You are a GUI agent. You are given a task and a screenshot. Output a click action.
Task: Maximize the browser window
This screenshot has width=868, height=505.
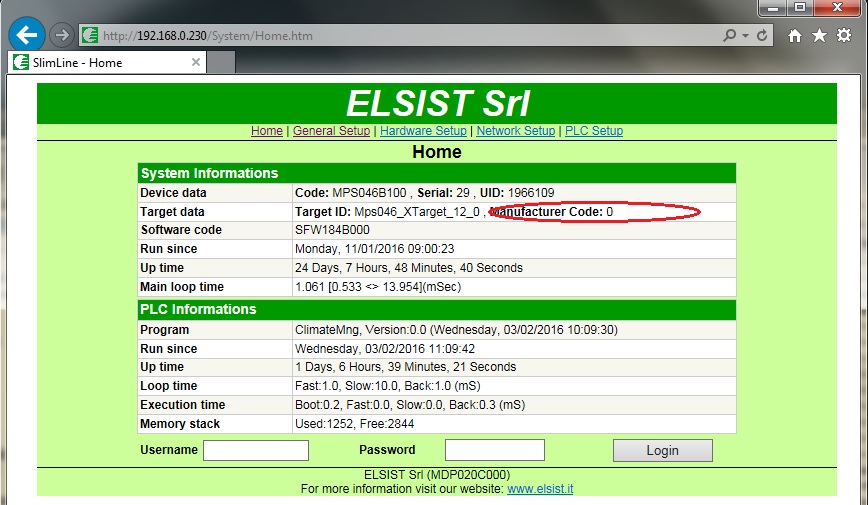click(799, 8)
